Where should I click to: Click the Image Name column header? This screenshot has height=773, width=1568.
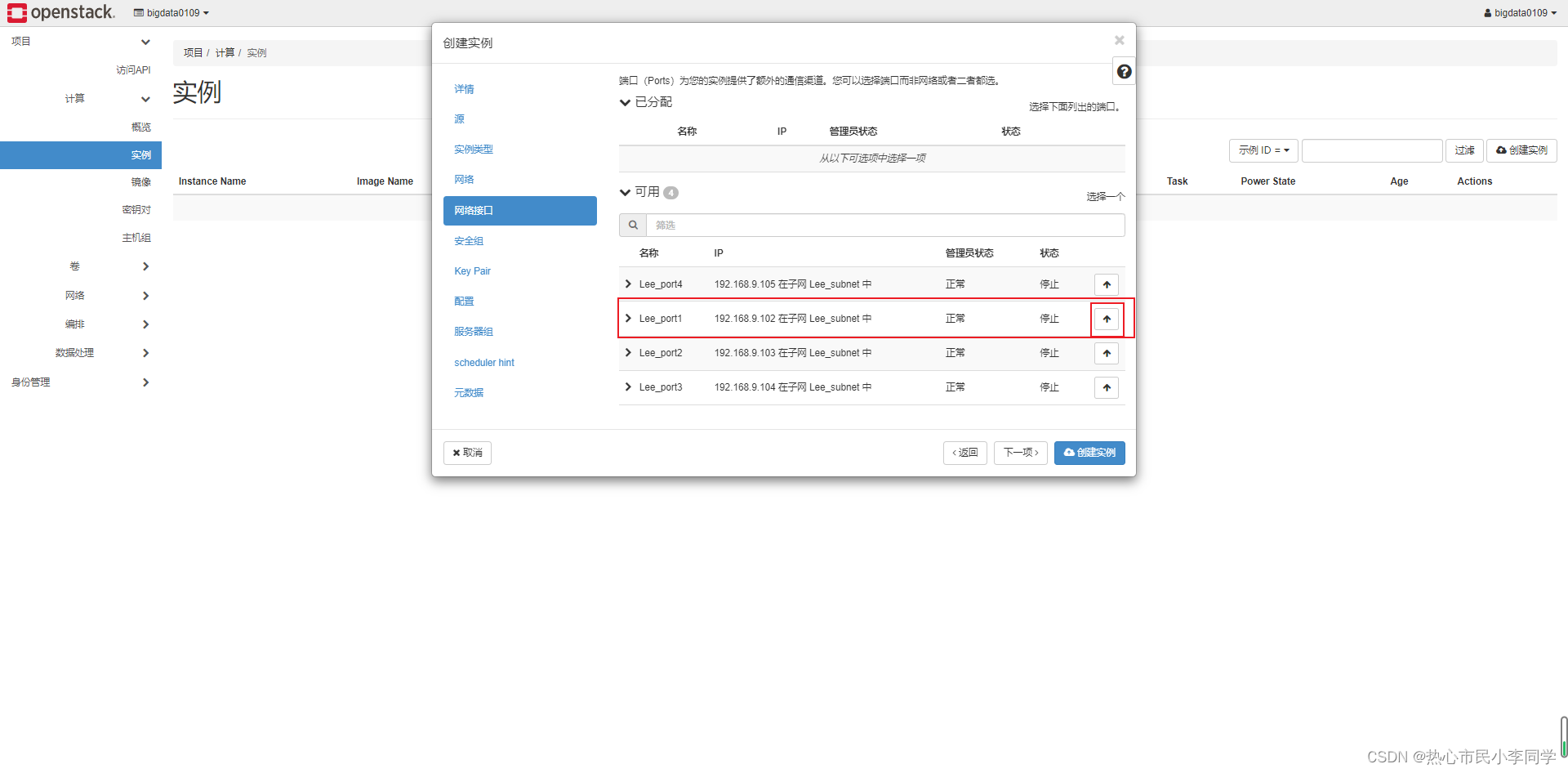coord(385,181)
